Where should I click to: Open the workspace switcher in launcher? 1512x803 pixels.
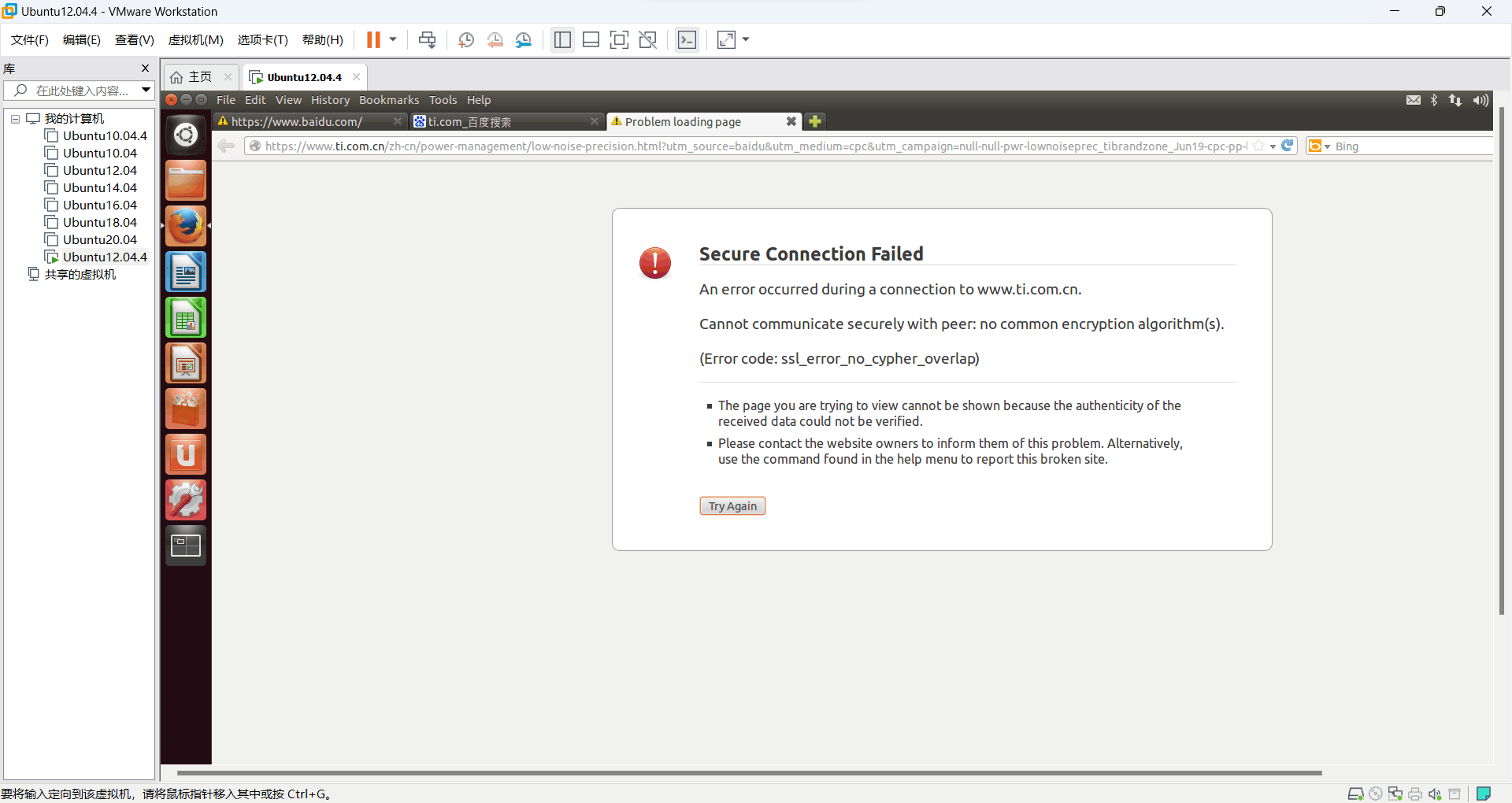tap(186, 546)
